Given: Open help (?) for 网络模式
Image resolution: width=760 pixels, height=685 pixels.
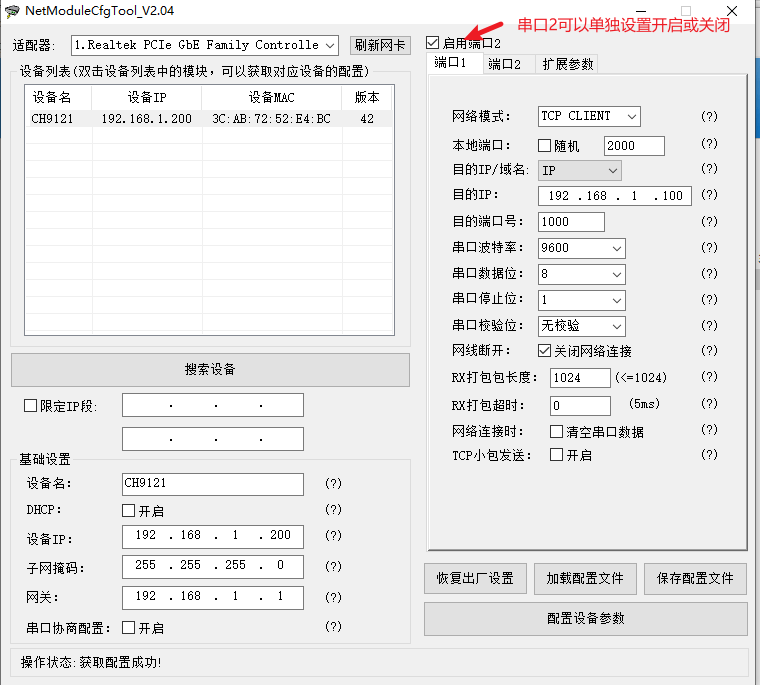Looking at the screenshot, I should tap(709, 116).
